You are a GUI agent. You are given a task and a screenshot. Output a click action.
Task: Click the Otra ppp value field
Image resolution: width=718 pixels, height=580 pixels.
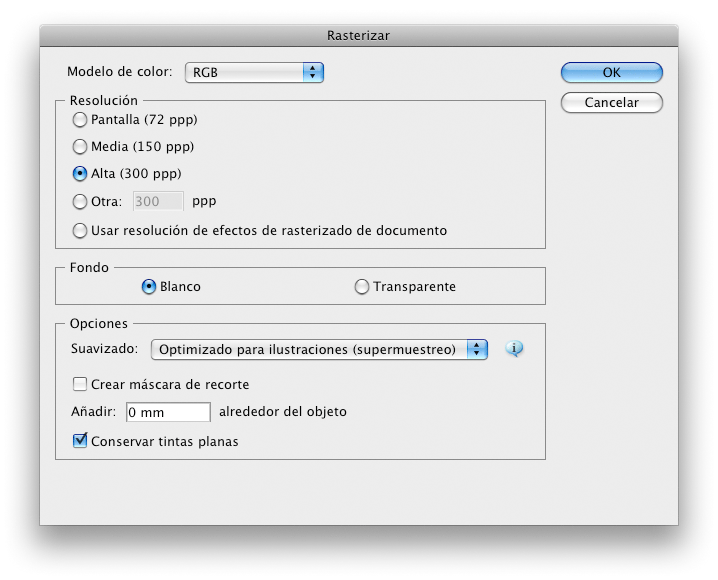pyautogui.click(x=158, y=202)
